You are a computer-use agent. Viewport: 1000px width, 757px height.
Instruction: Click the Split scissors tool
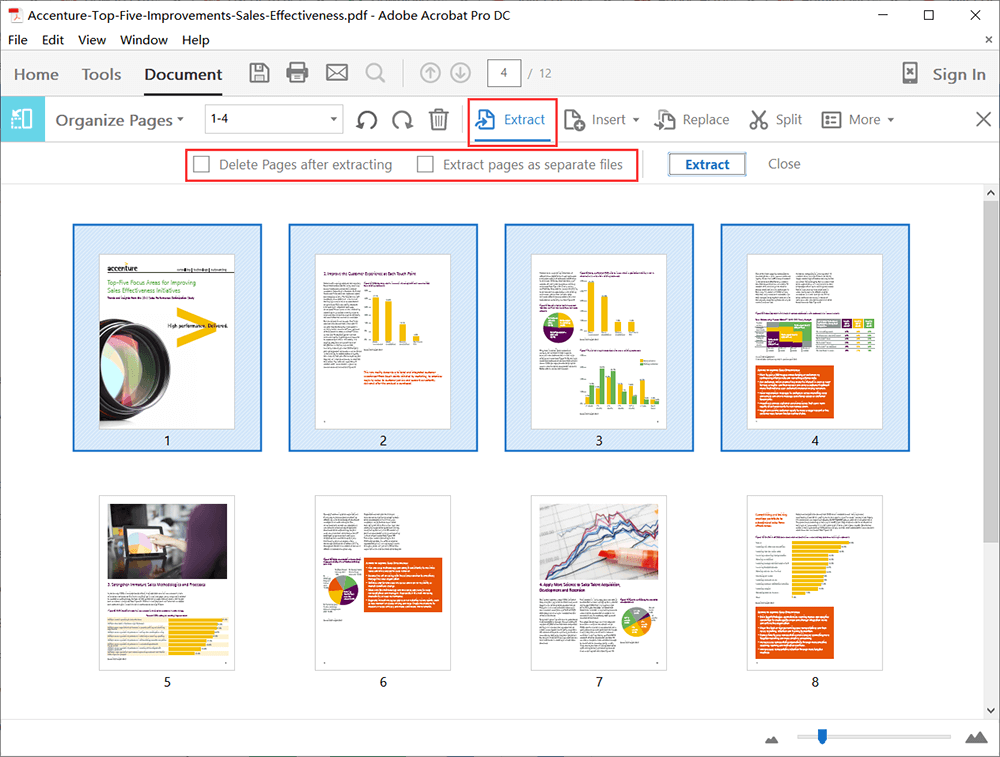775,120
